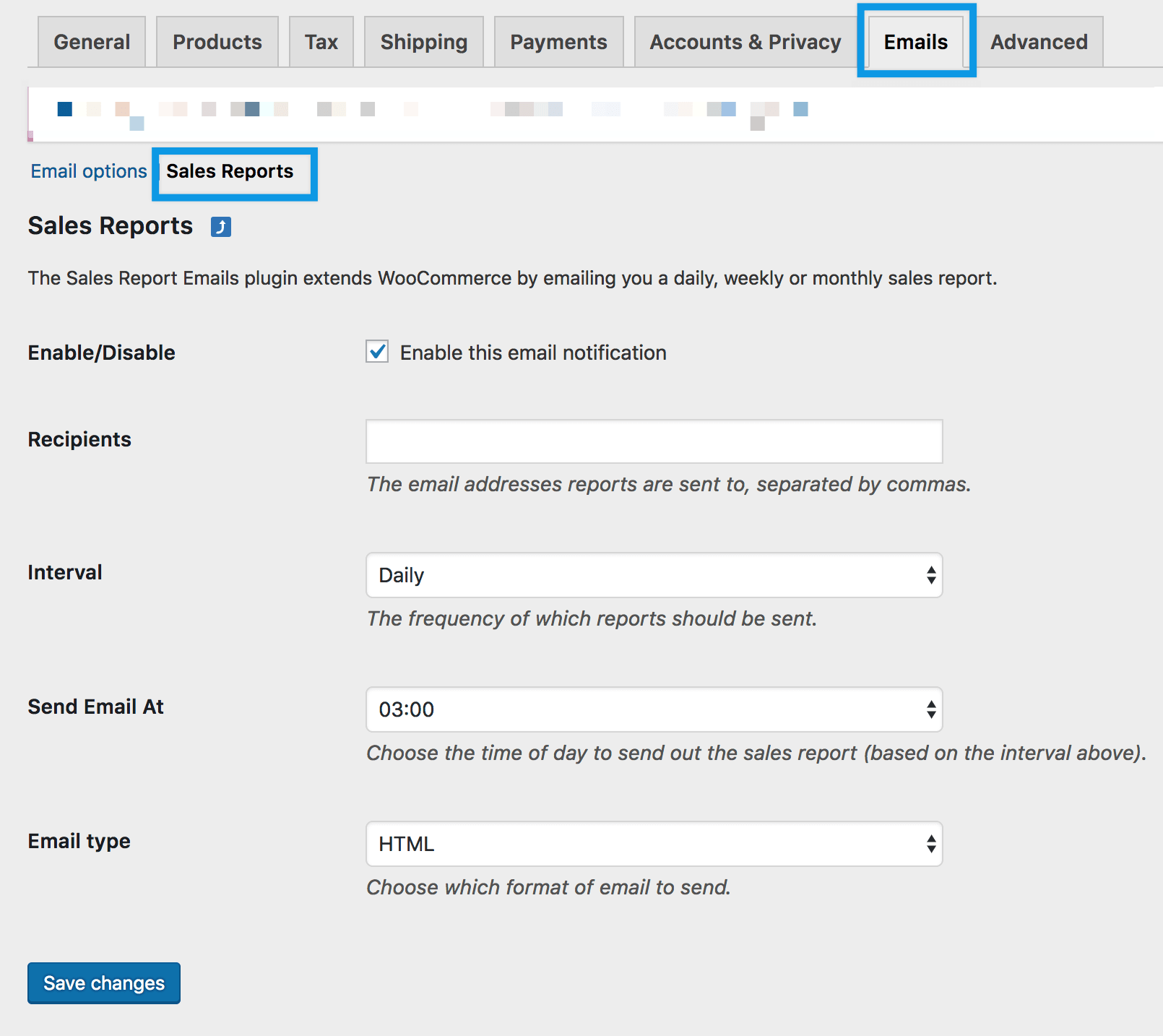Image resolution: width=1163 pixels, height=1036 pixels.
Task: Open the Email type dropdown showing HTML
Action: pos(654,844)
